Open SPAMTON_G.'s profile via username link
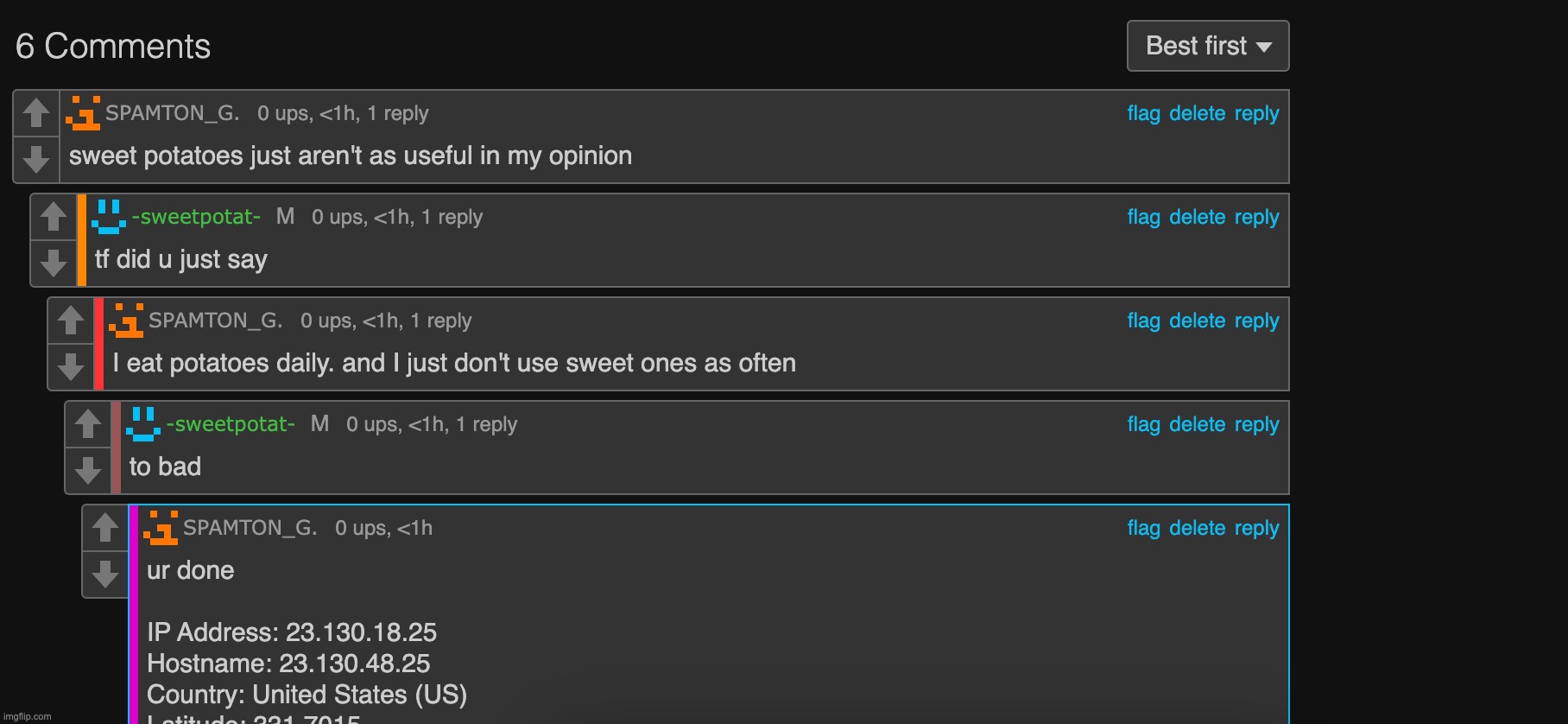The image size is (1568, 724). (172, 112)
